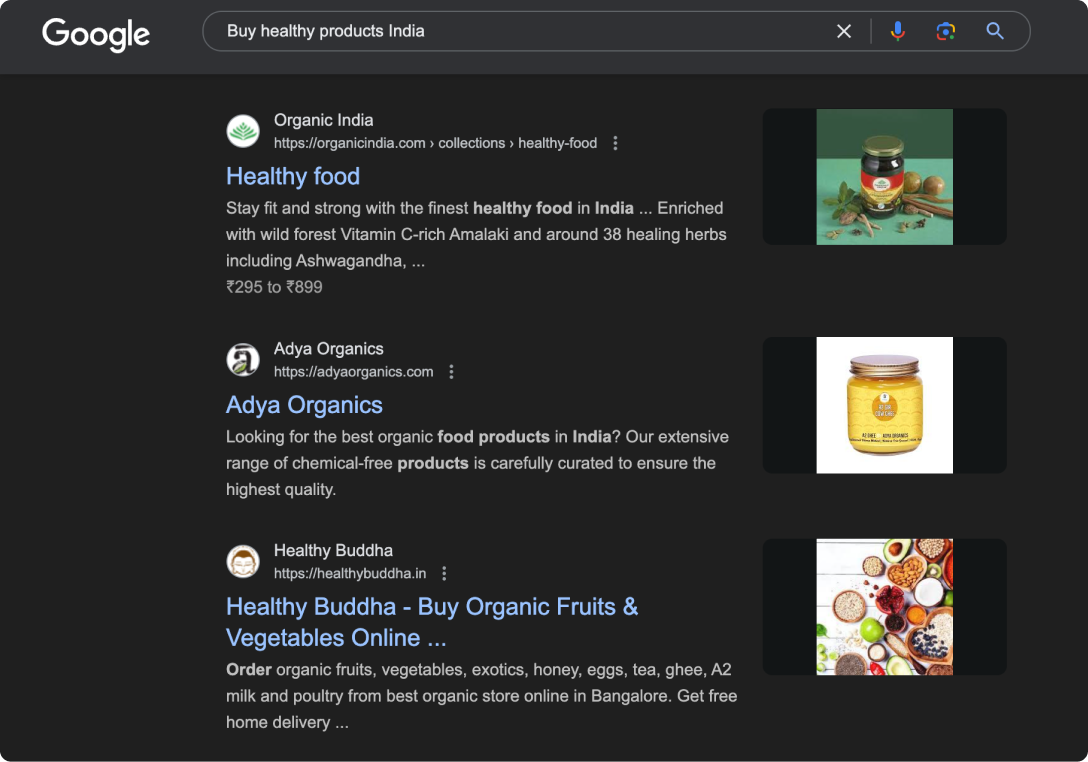Open more options for Organic India result
The width and height of the screenshot is (1088, 762).
[x=615, y=143]
